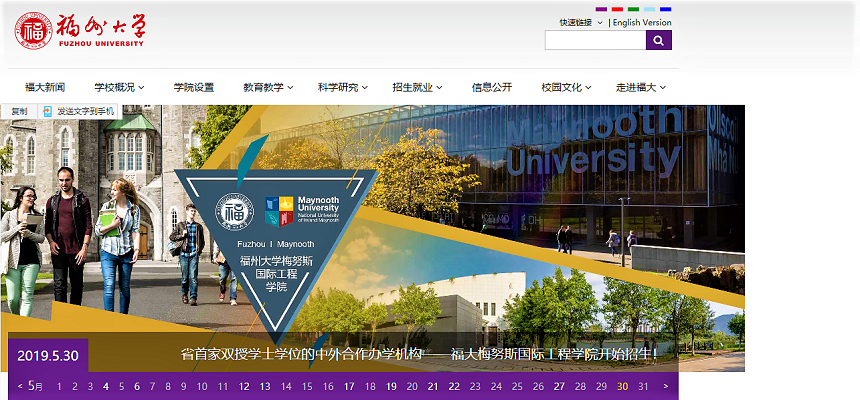860x400 pixels.
Task: Click the 复制 copy button
Action: (x=18, y=111)
